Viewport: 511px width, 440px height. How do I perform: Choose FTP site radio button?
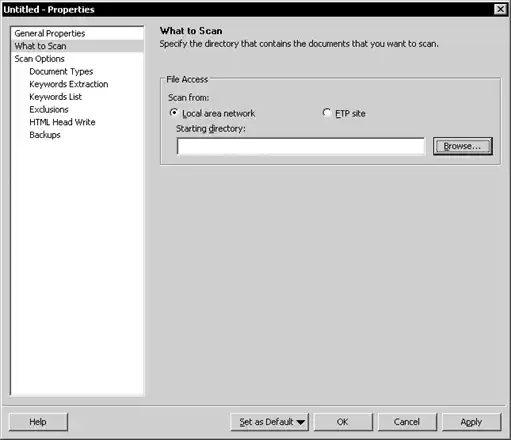[x=327, y=113]
